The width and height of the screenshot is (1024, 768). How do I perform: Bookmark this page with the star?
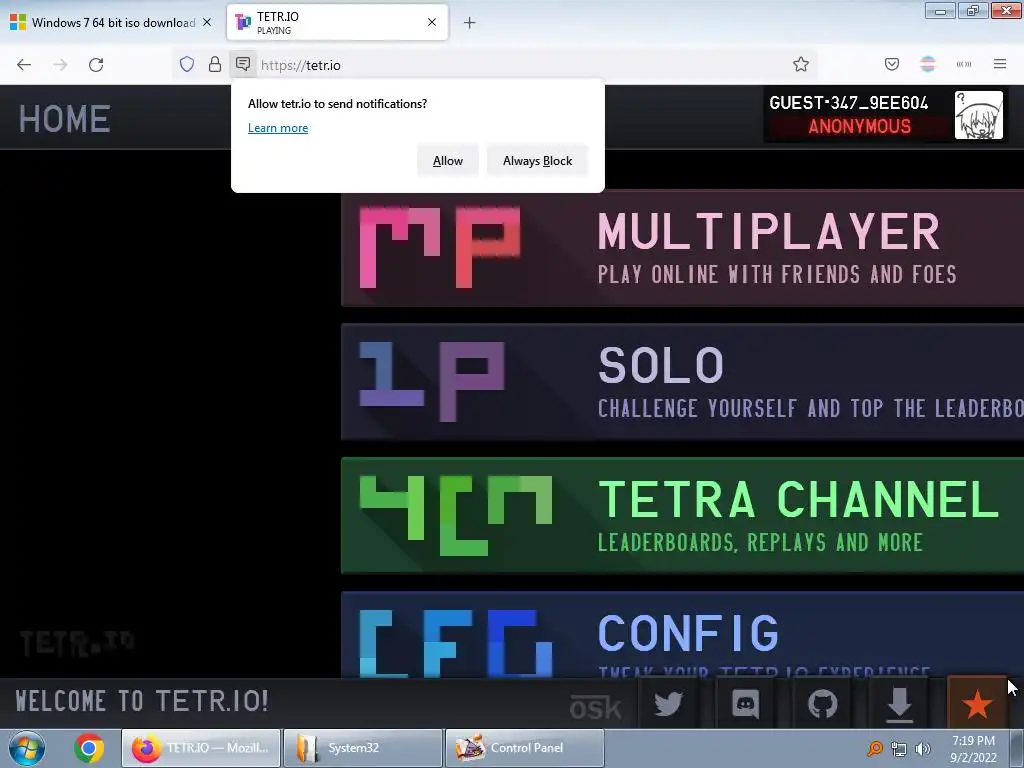[801, 64]
